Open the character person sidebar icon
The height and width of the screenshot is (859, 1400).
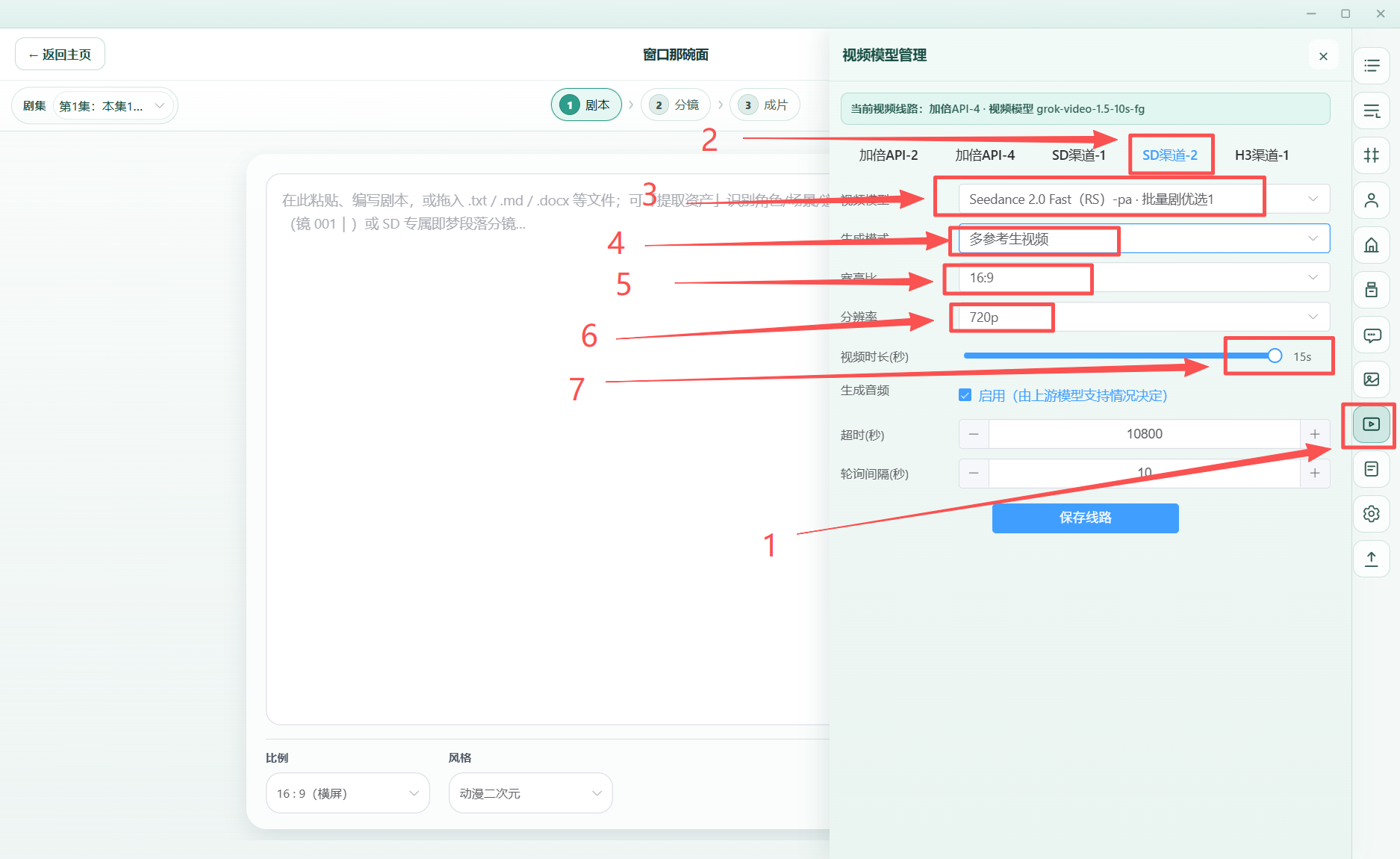tap(1372, 200)
